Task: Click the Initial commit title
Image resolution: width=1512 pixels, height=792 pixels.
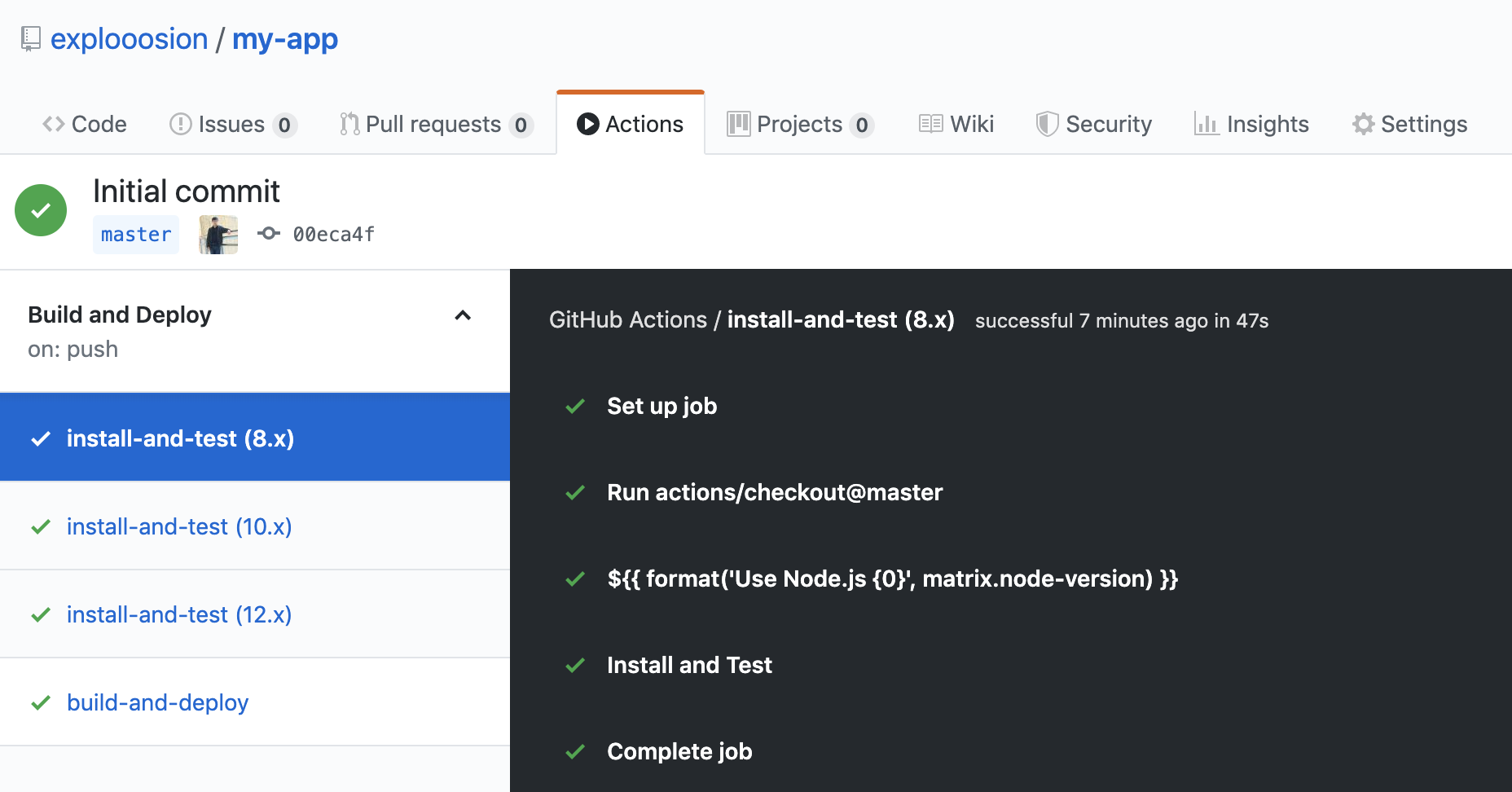Action: pyautogui.click(x=186, y=191)
